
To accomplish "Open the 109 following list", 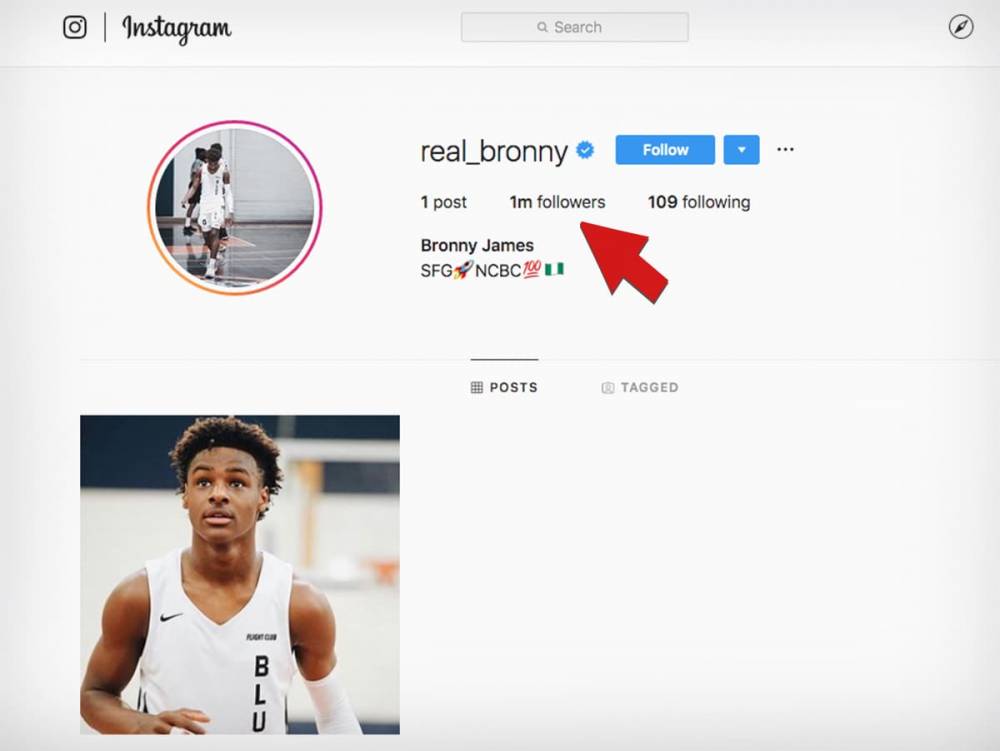I will 699,202.
